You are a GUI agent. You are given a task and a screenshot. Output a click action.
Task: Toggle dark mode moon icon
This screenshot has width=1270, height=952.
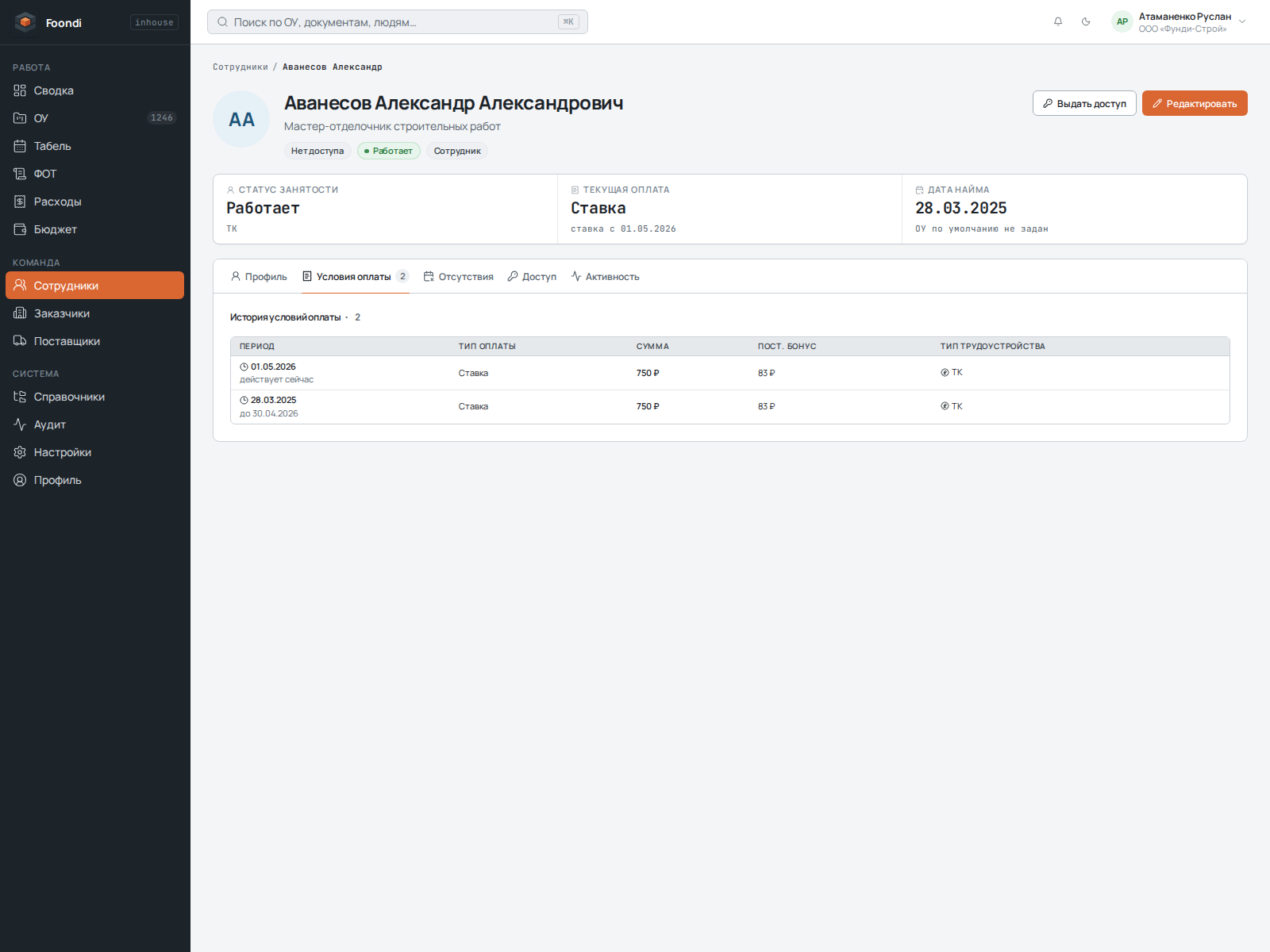1086,21
